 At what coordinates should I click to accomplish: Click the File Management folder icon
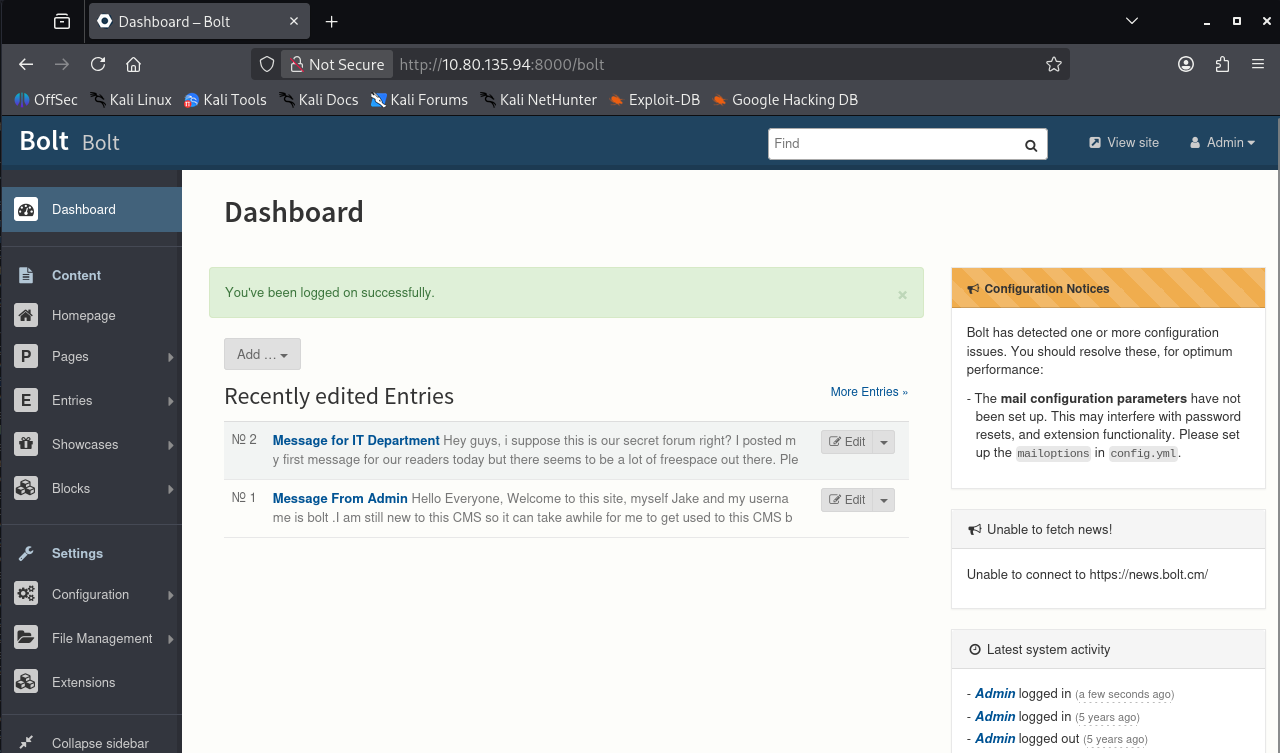(x=26, y=638)
